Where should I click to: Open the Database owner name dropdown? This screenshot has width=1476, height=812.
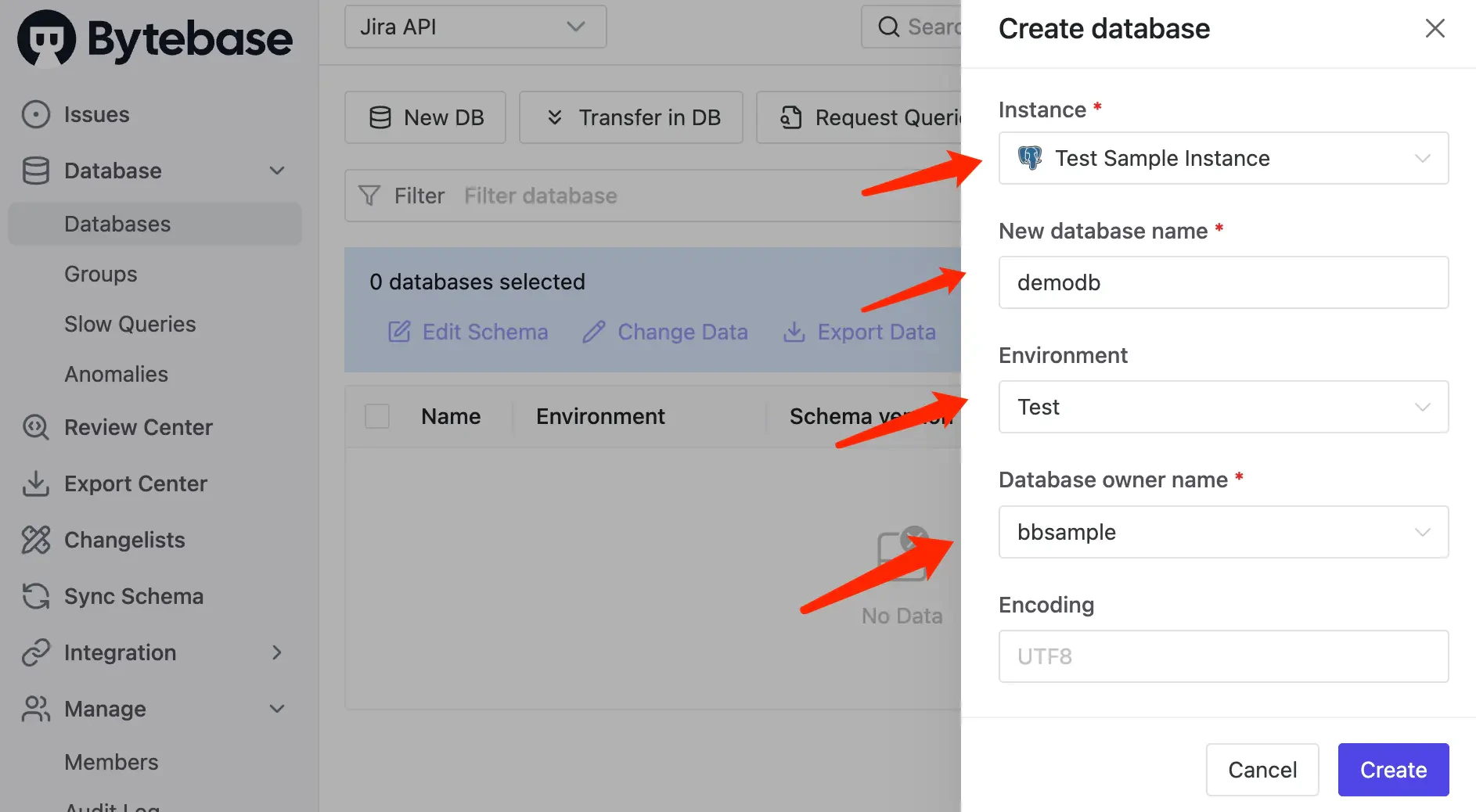1223,532
